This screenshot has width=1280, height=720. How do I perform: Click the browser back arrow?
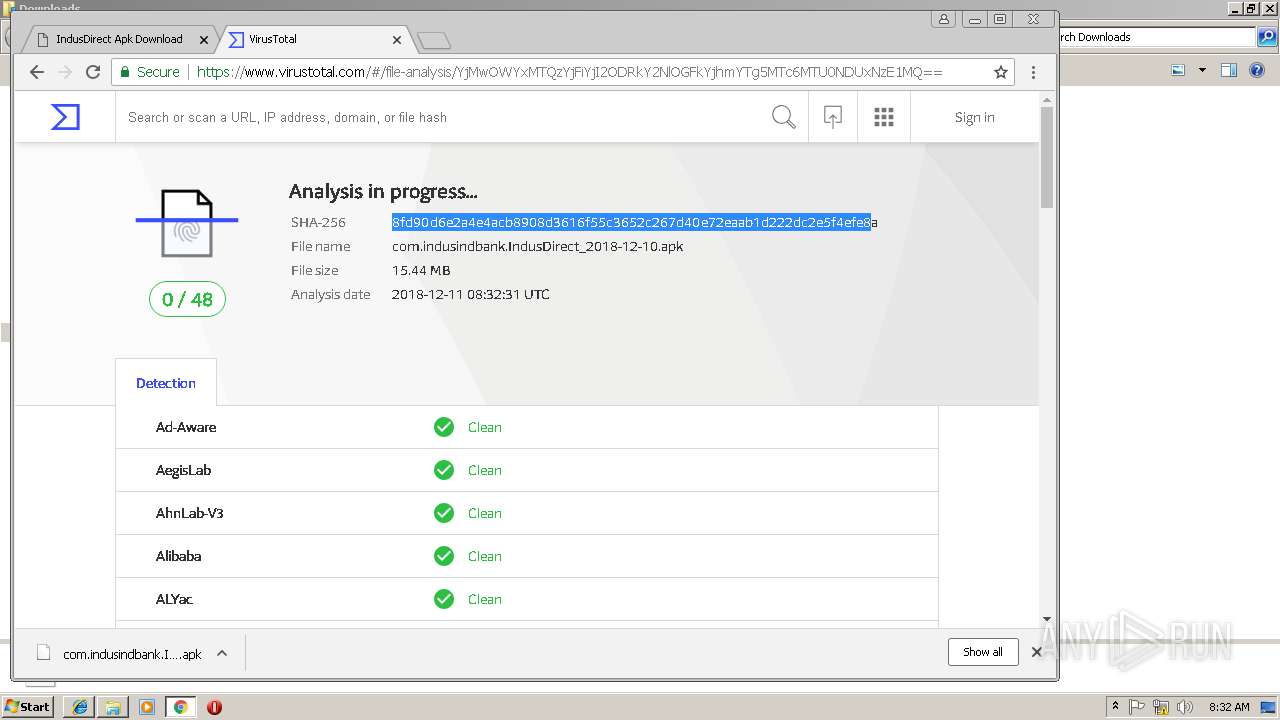pos(37,72)
